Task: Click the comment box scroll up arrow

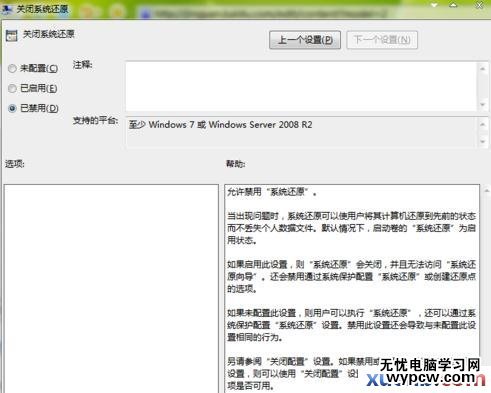Action: click(x=482, y=69)
